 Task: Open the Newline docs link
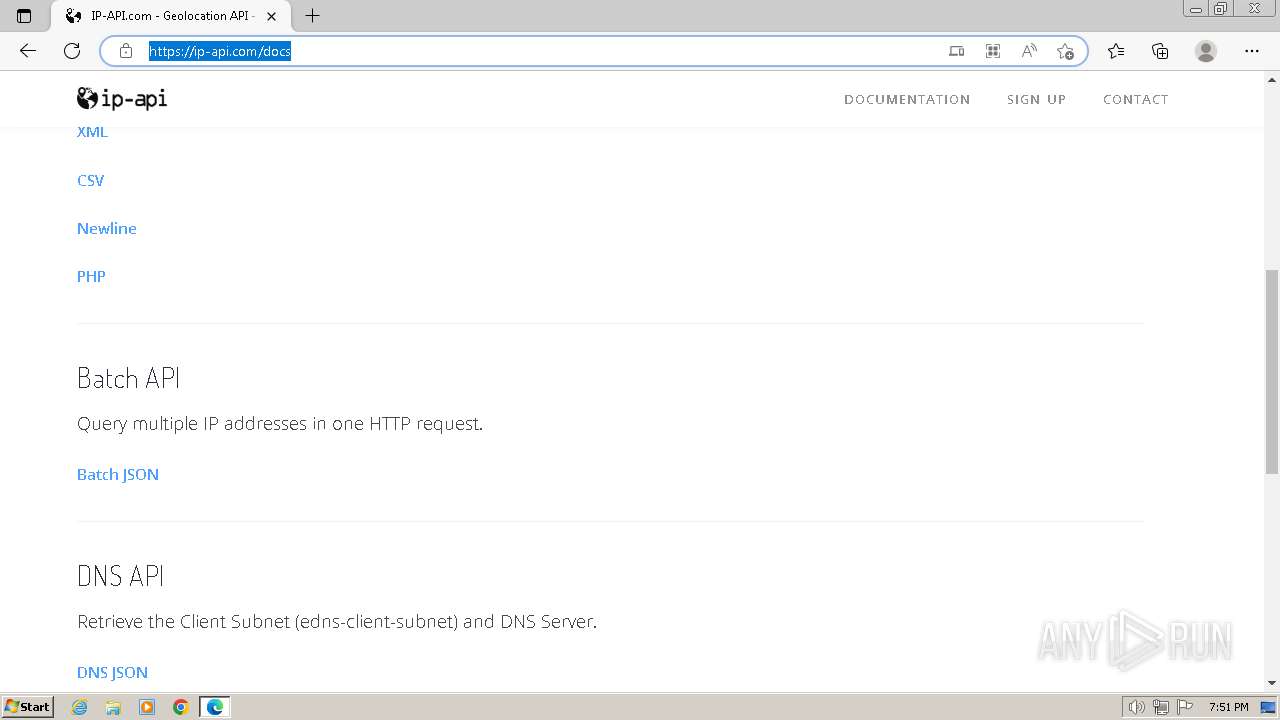[x=107, y=228]
